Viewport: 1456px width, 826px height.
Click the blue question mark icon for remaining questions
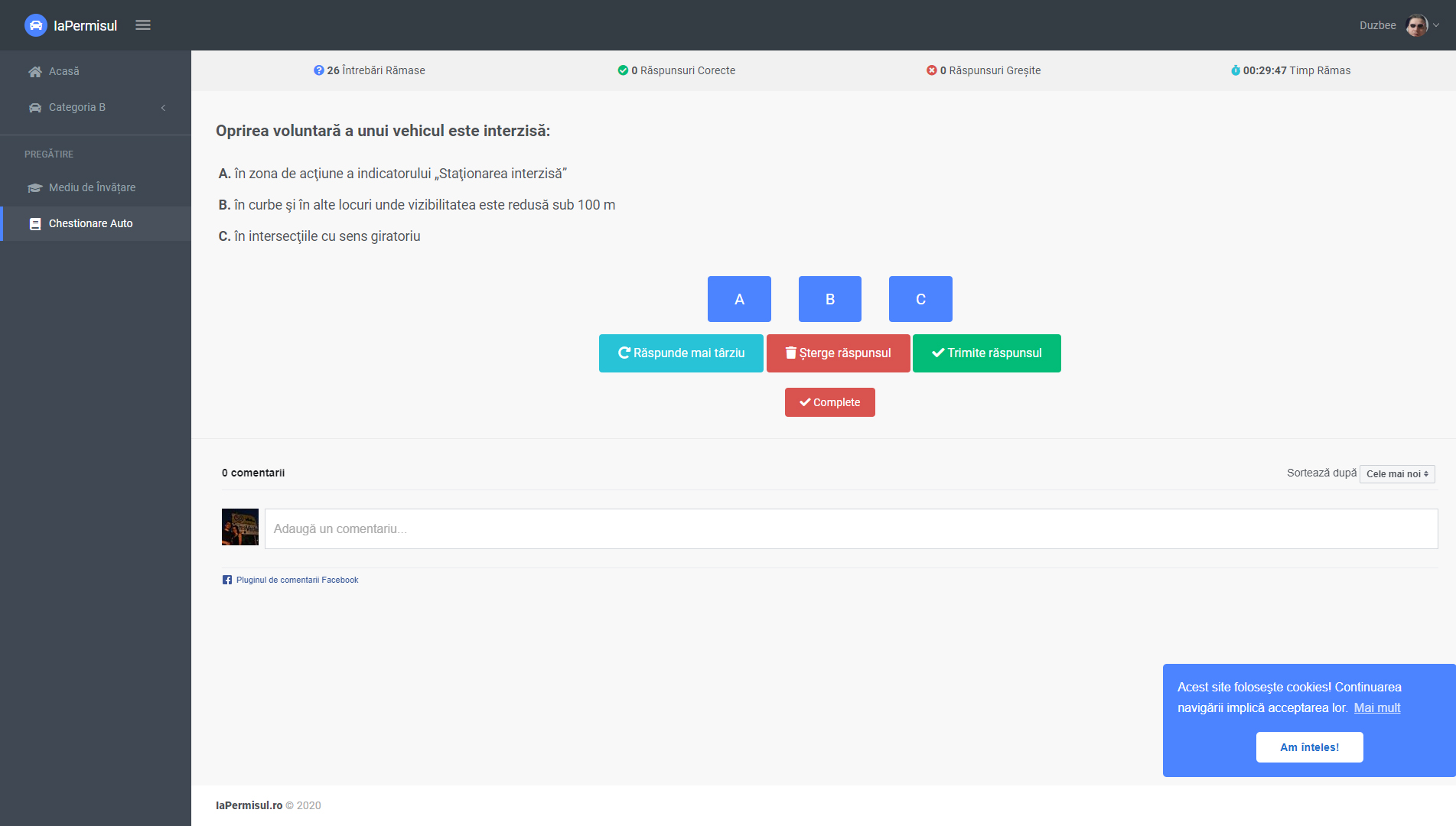[x=318, y=70]
